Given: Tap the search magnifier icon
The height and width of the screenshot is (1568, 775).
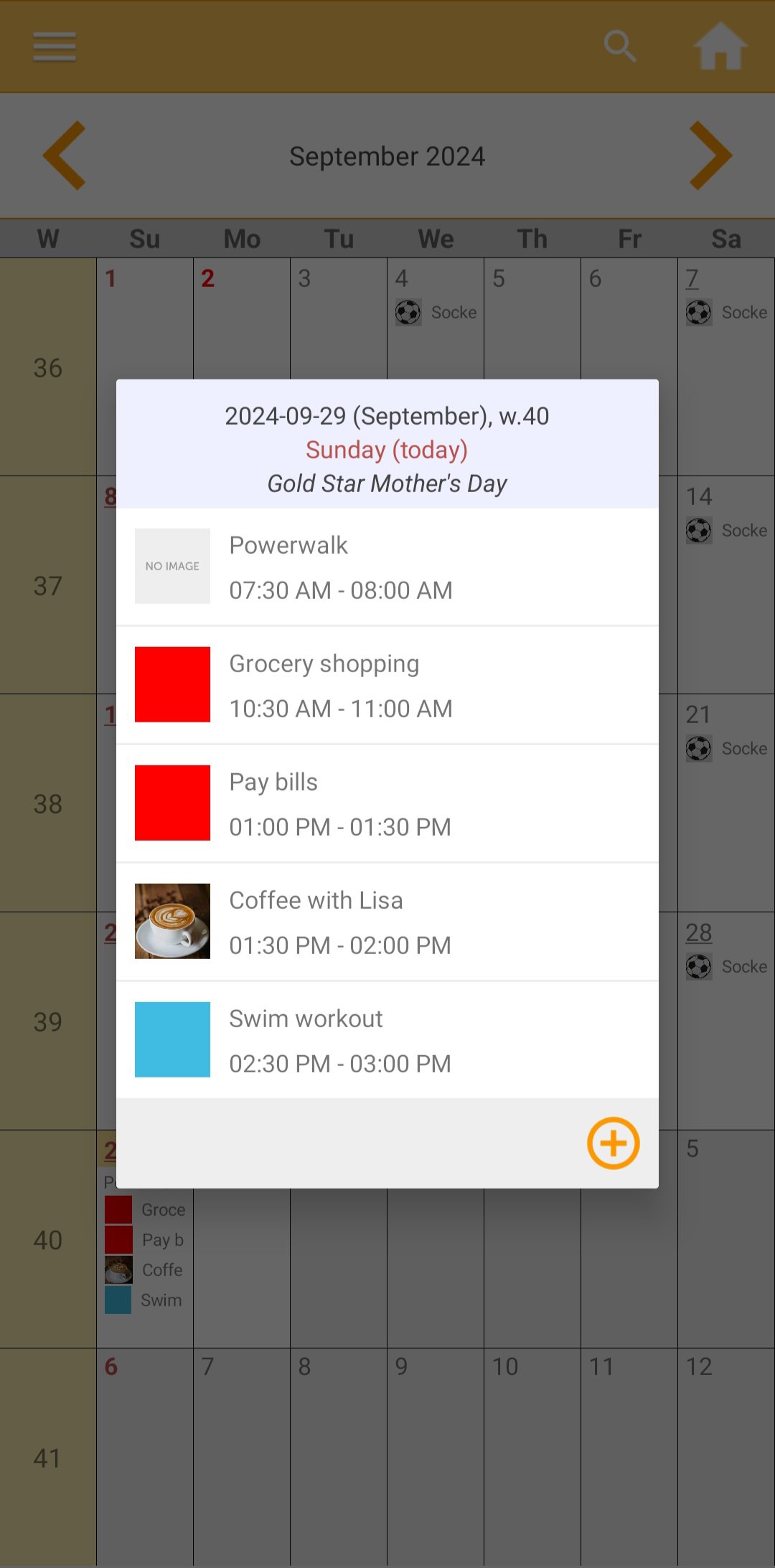Looking at the screenshot, I should pyautogui.click(x=620, y=47).
